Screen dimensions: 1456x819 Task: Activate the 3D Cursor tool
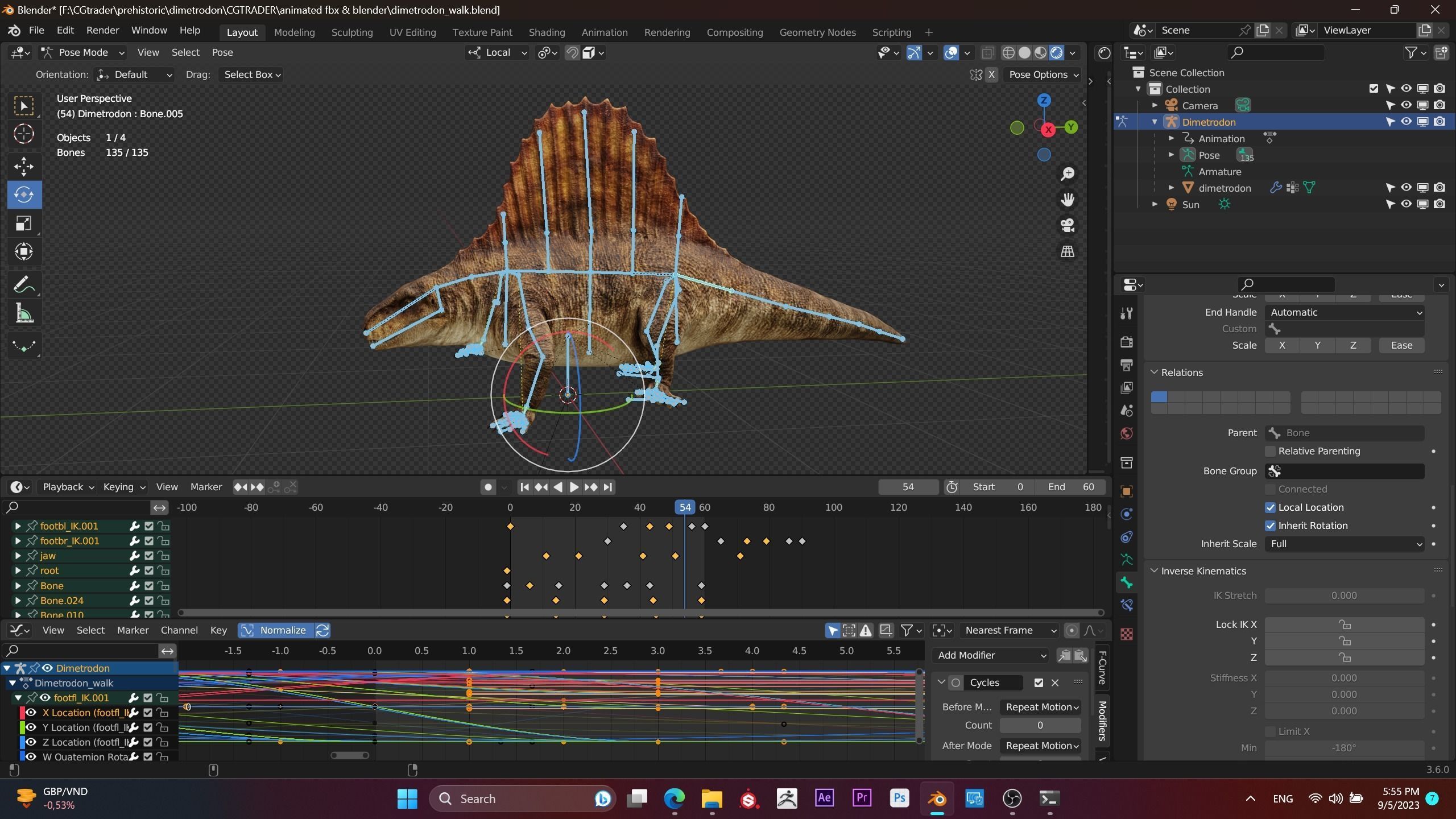point(24,134)
